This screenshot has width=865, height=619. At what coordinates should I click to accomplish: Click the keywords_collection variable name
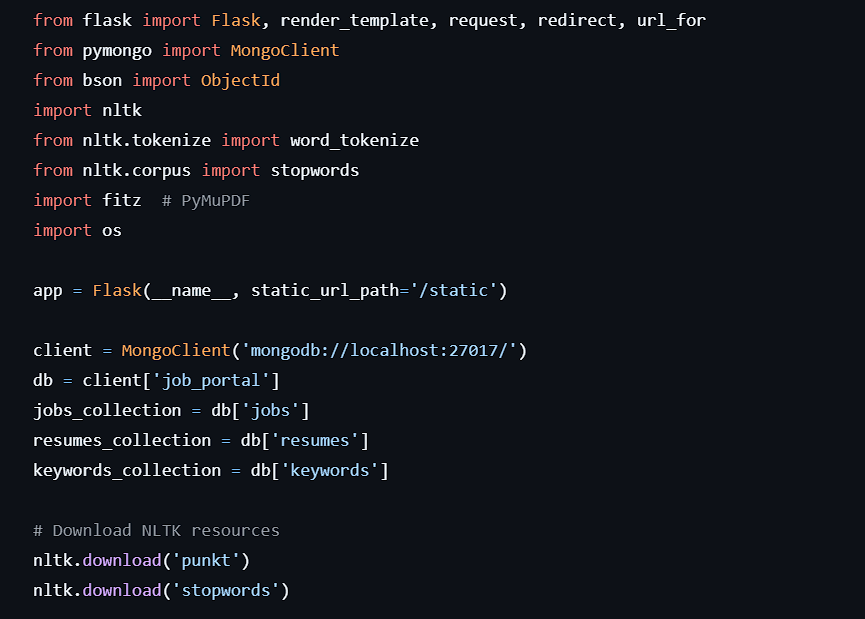tap(127, 471)
